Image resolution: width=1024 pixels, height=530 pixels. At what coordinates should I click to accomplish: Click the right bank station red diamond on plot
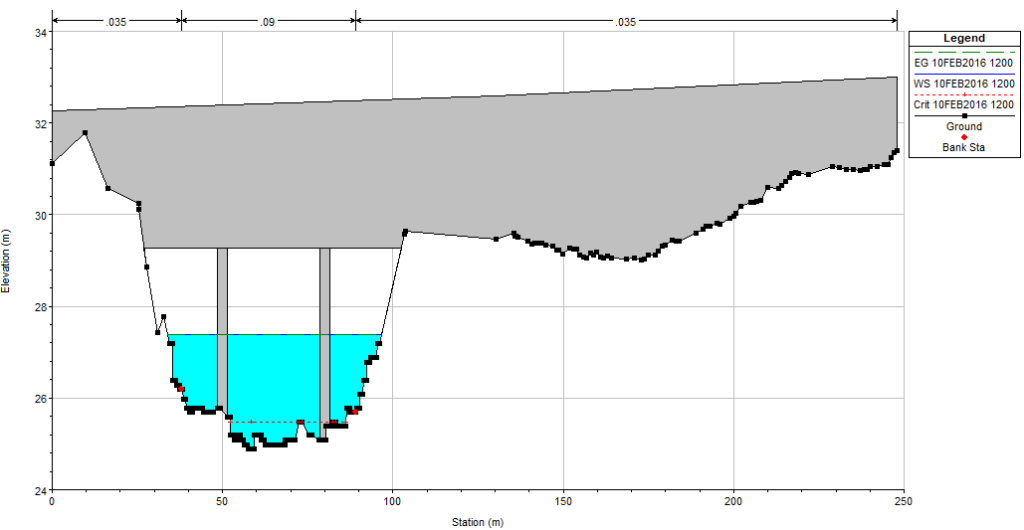click(355, 411)
